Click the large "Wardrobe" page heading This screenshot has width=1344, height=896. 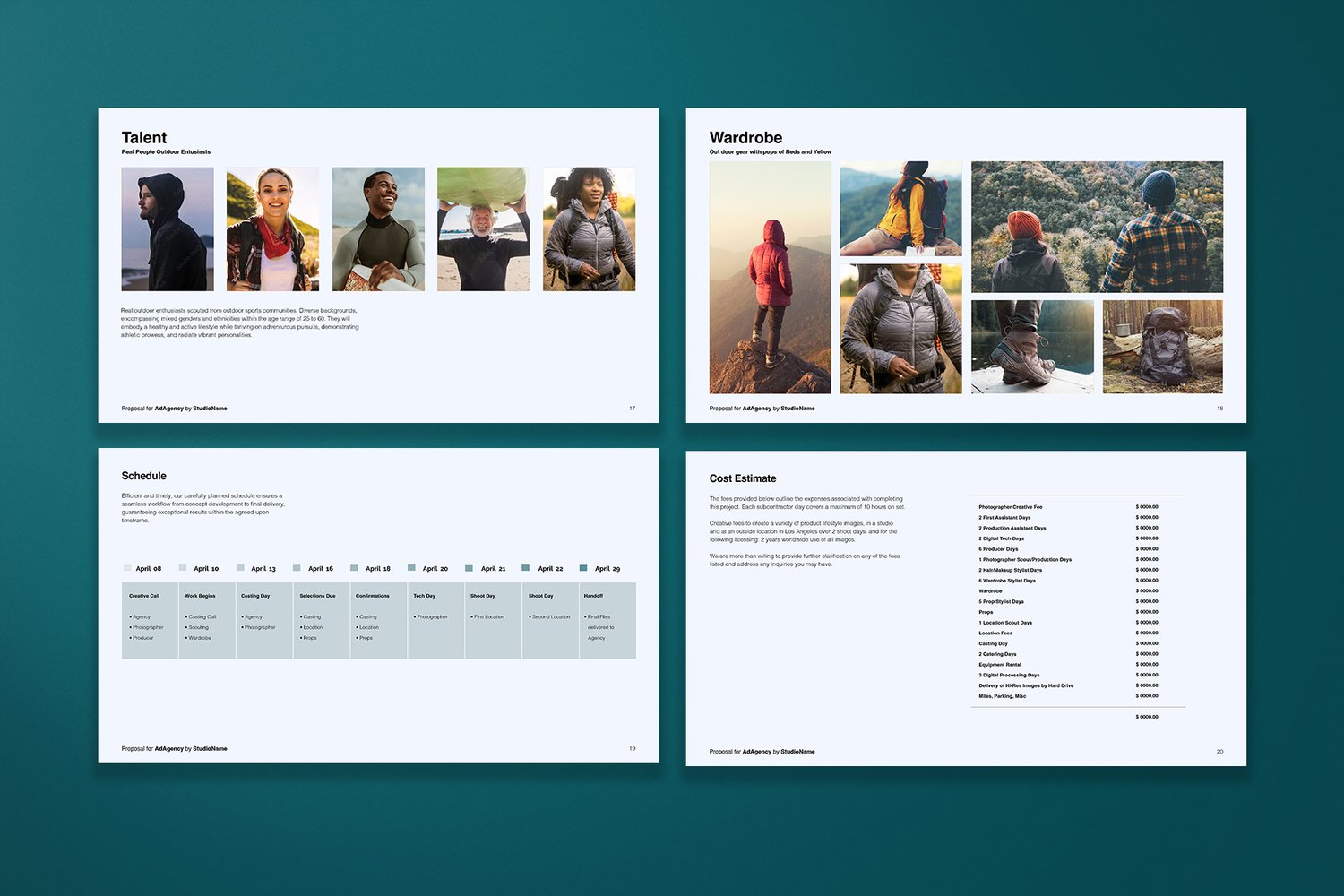tap(746, 138)
